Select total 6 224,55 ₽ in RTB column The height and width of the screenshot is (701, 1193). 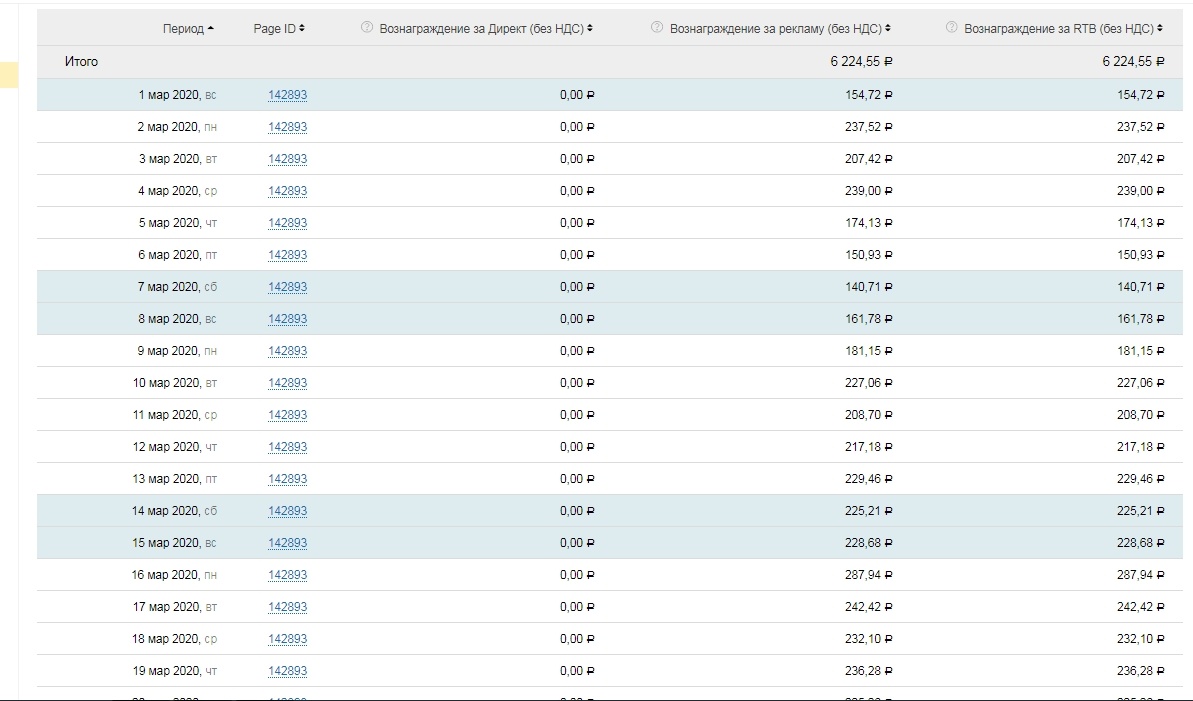(1133, 62)
